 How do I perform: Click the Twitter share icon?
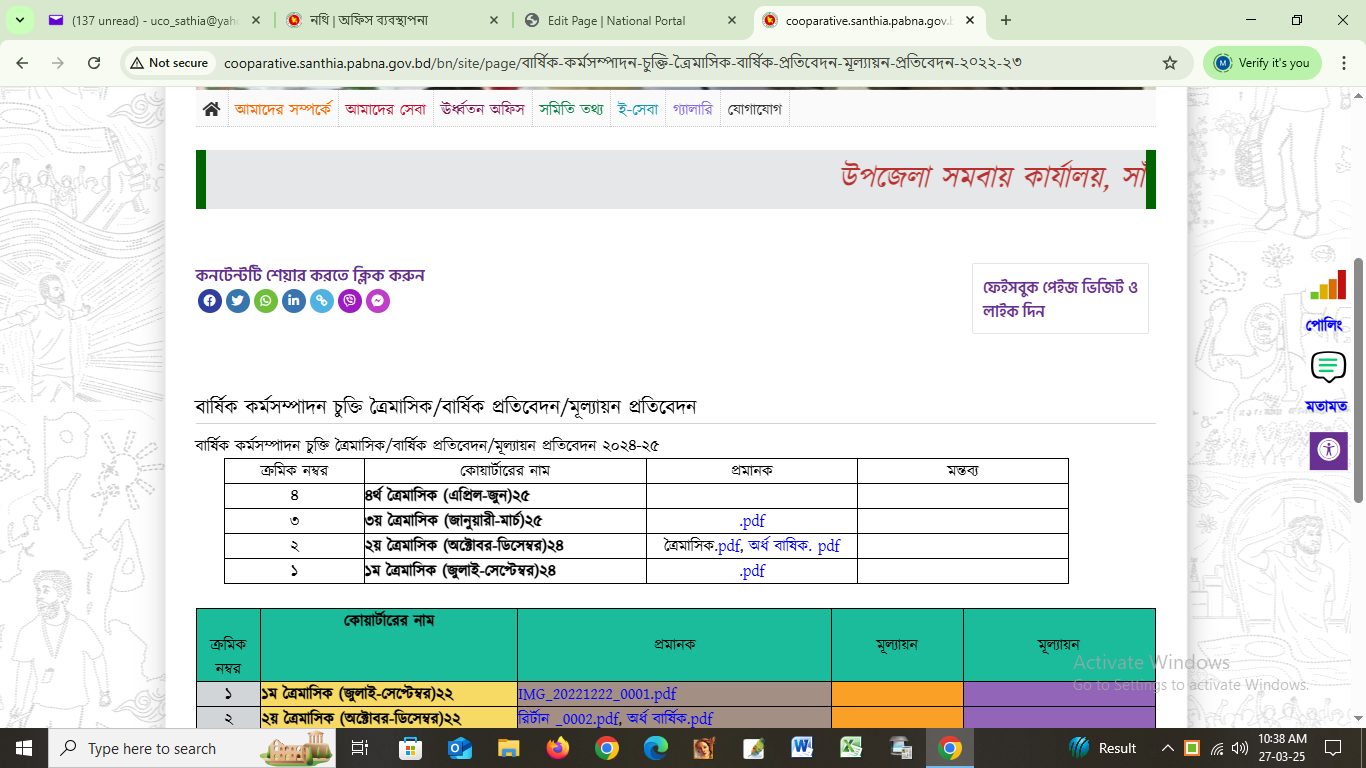click(x=238, y=301)
